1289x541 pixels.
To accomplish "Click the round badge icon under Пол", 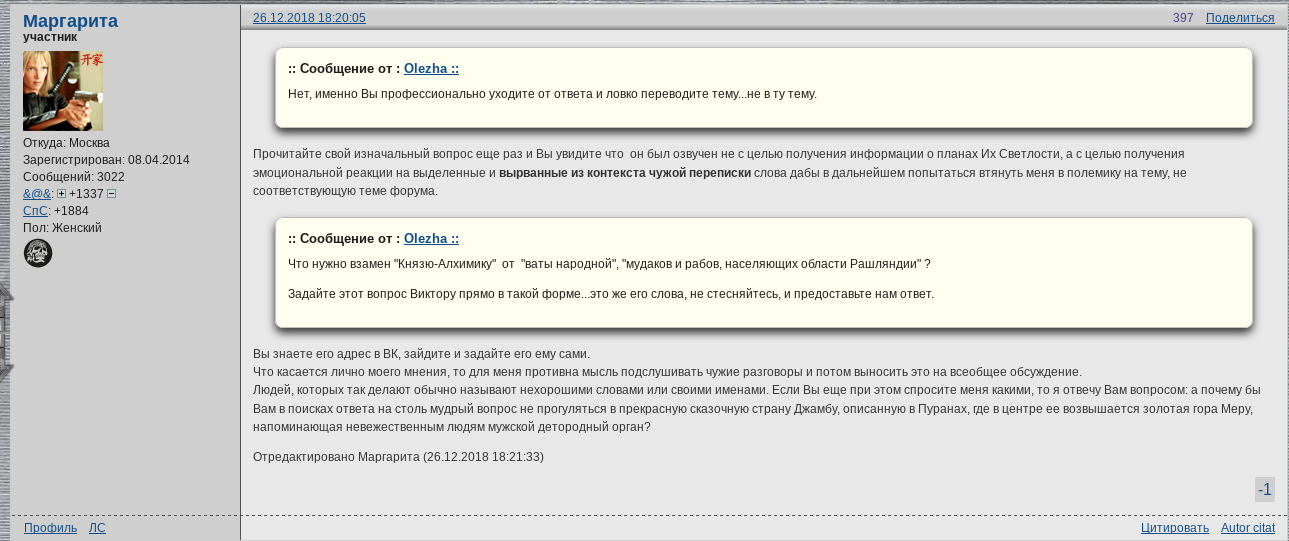I will point(38,253).
